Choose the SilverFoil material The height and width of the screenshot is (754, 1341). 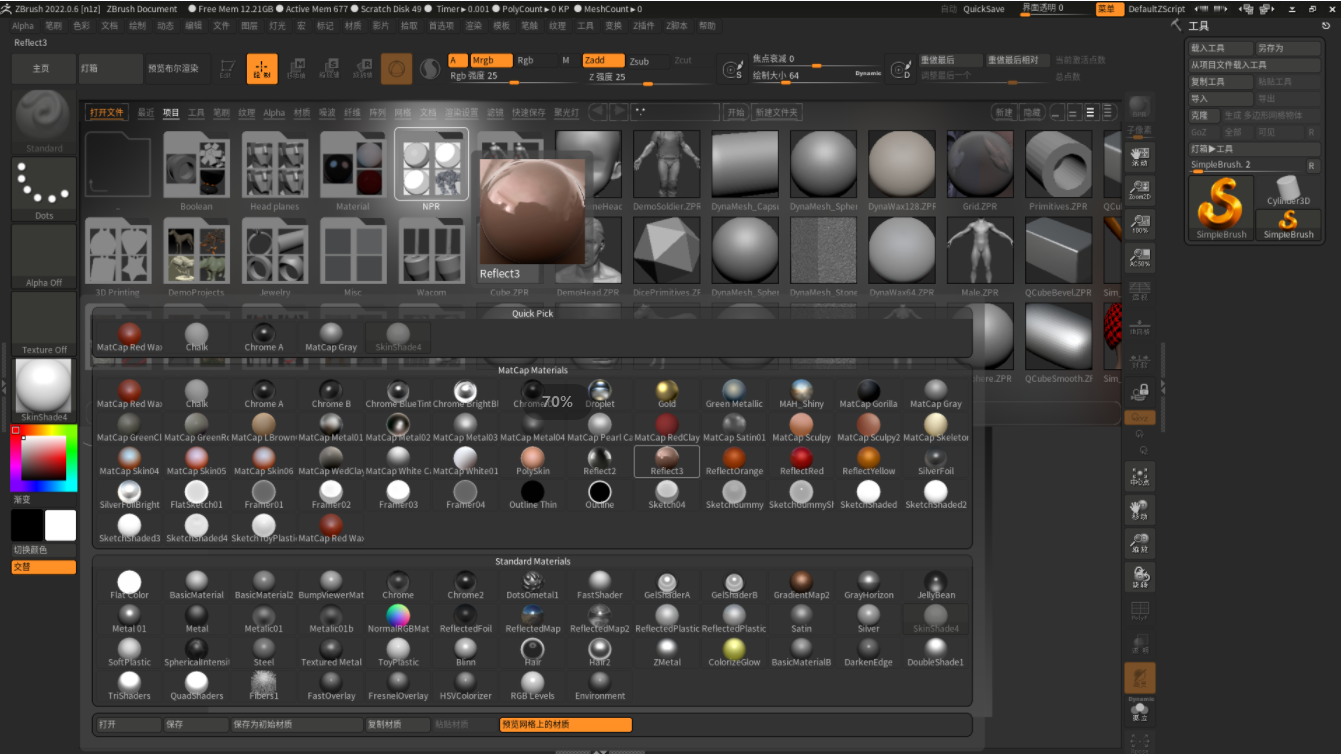click(935, 461)
